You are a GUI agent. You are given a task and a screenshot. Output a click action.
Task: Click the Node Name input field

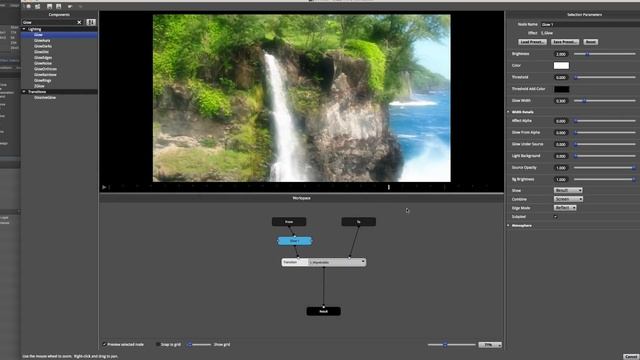[x=590, y=24]
